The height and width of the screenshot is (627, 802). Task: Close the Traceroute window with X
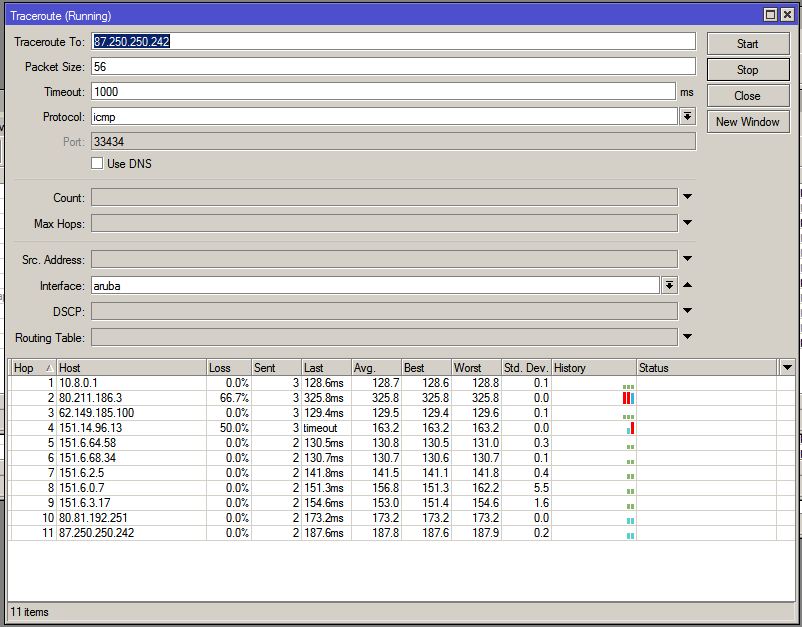pyautogui.click(x=787, y=15)
